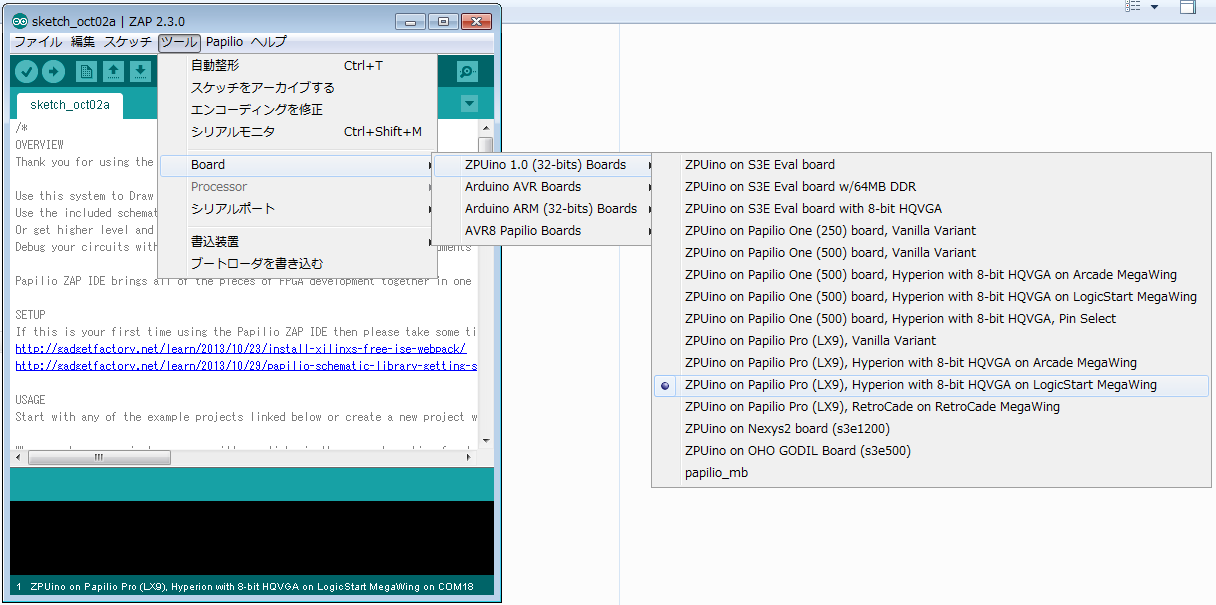This screenshot has height=605, width=1216.
Task: Select Papilio One (500) Hyperion on Arcade MegaWing
Action: pos(931,275)
